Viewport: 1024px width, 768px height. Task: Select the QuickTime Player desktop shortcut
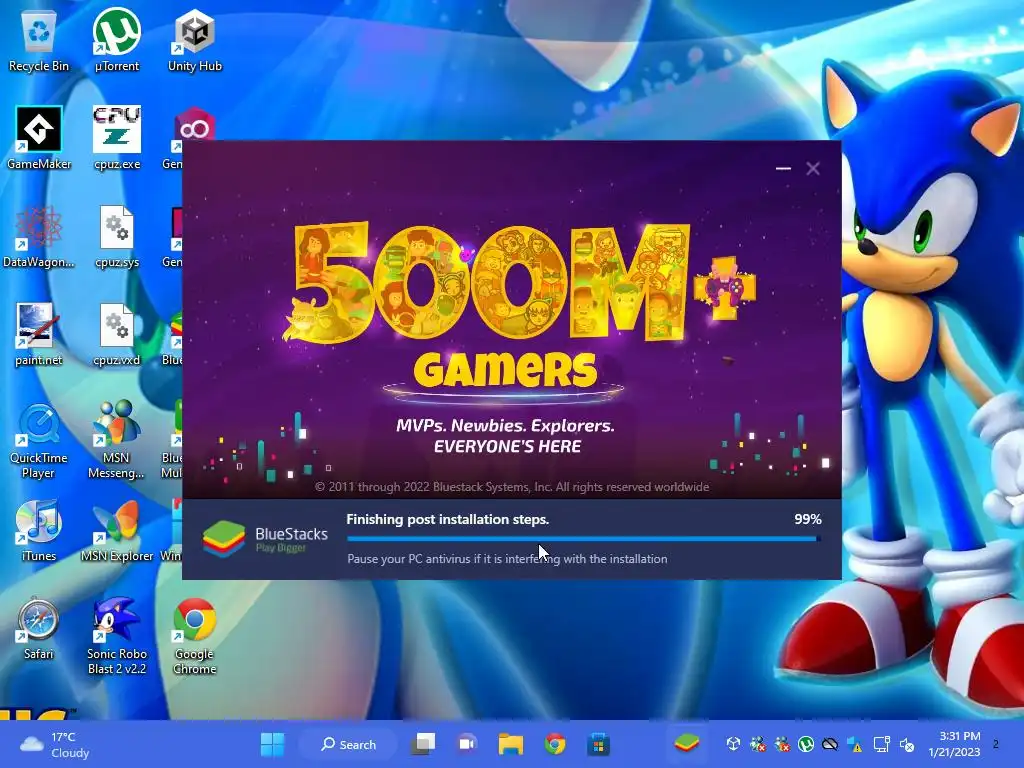[39, 441]
